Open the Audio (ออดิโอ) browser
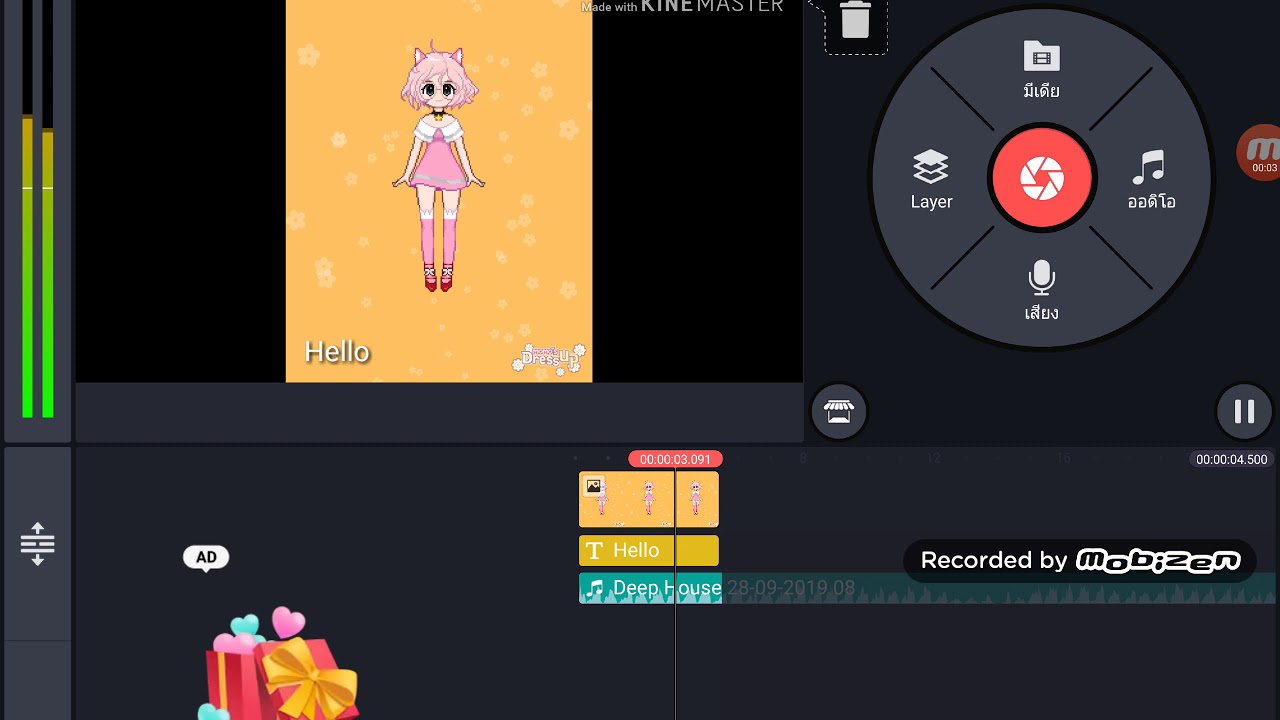Screen dimensions: 1280x720 click(x=1151, y=180)
